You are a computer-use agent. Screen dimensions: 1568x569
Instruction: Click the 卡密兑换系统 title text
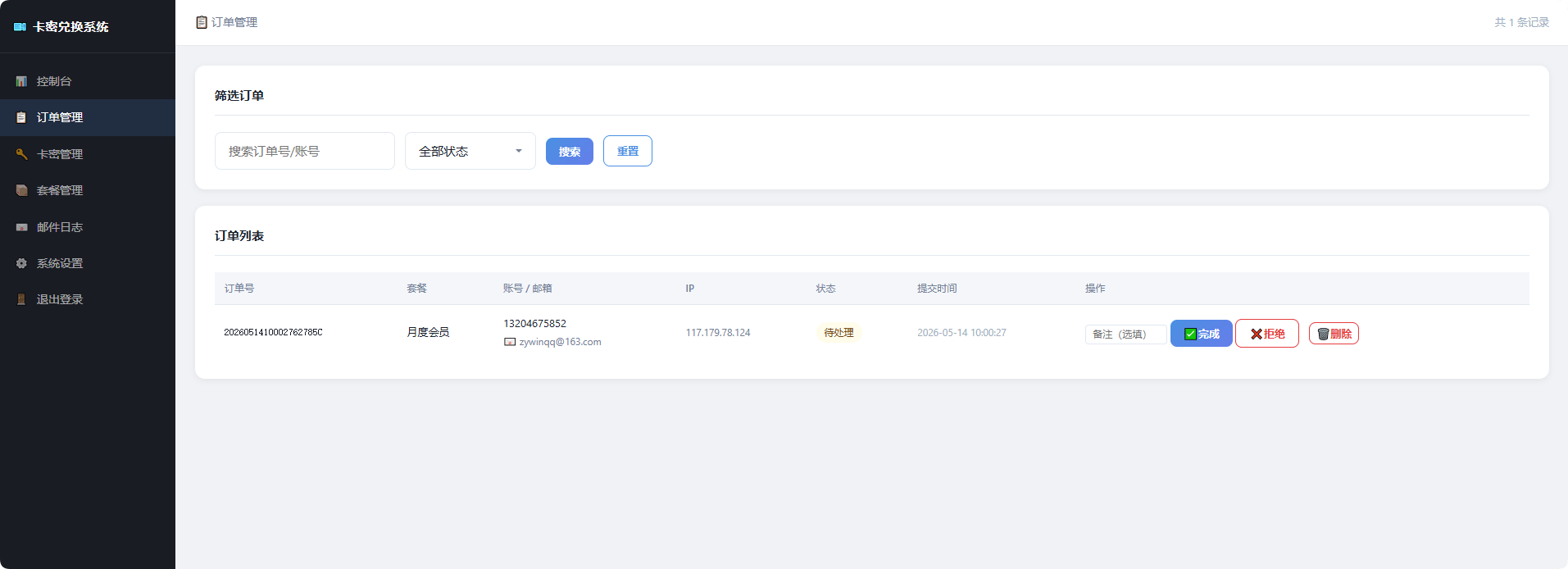pos(70,27)
